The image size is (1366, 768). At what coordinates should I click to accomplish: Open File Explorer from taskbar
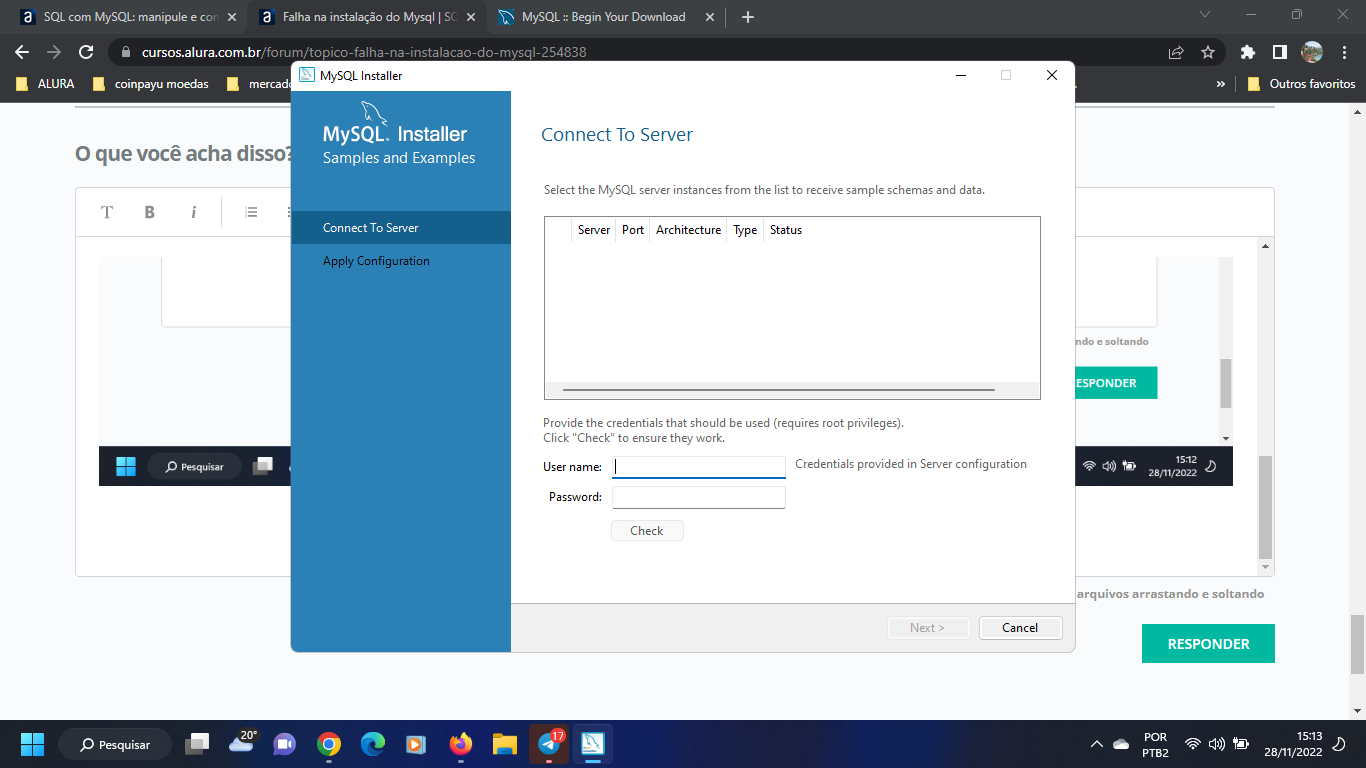[x=504, y=744]
